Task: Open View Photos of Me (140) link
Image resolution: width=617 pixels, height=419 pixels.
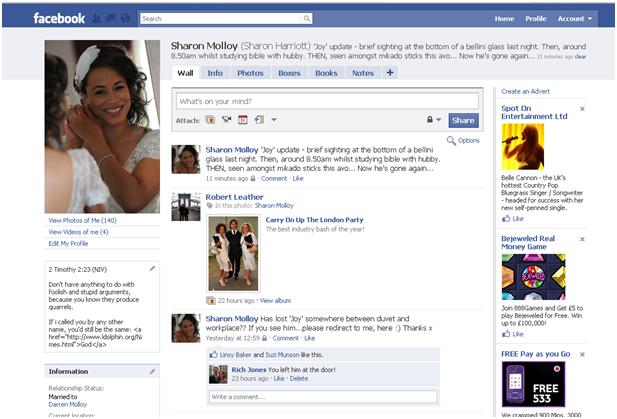Action: pos(82,220)
